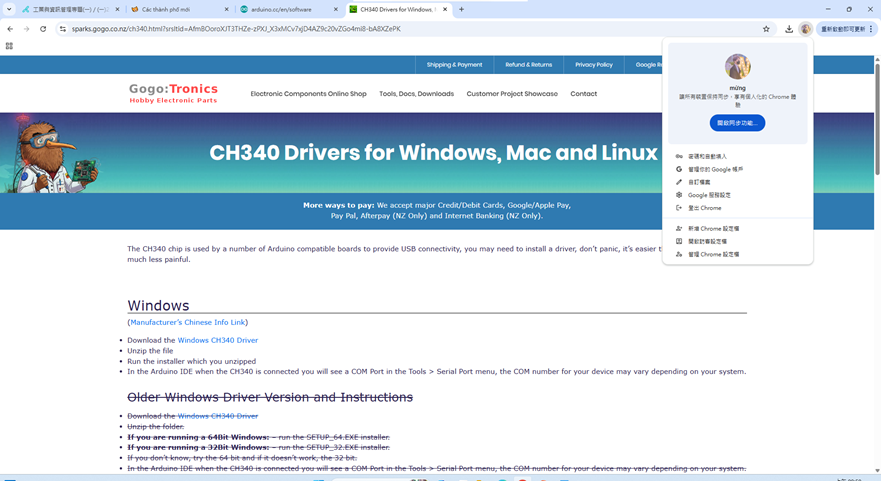This screenshot has width=881, height=481.
Task: Click the URL address bar field
Action: coord(400,29)
